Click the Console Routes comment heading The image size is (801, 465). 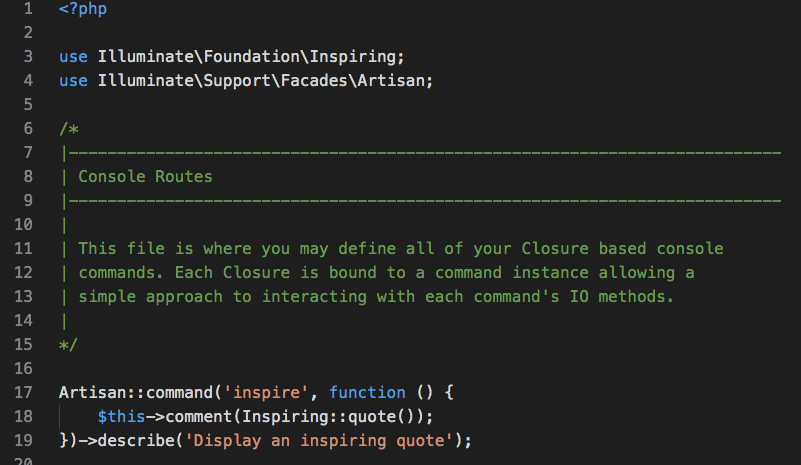pyautogui.click(x=145, y=176)
